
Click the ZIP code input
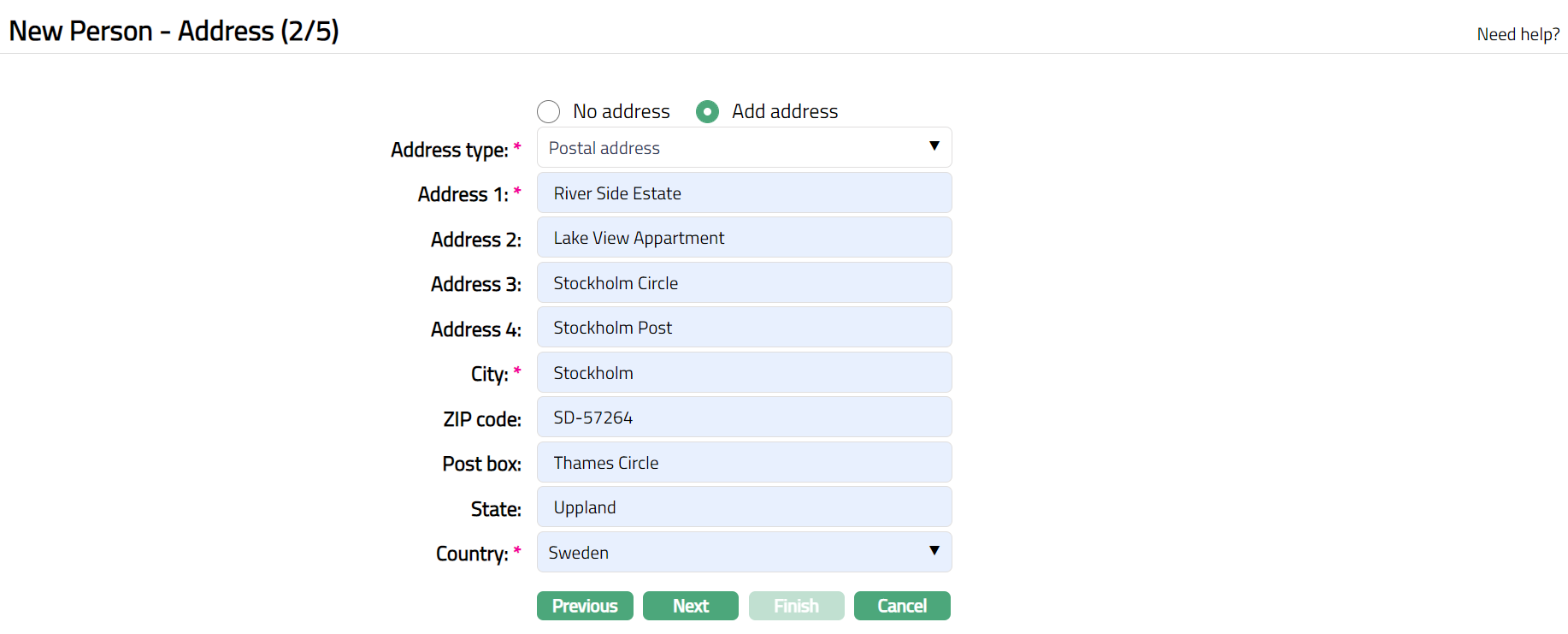(x=744, y=418)
